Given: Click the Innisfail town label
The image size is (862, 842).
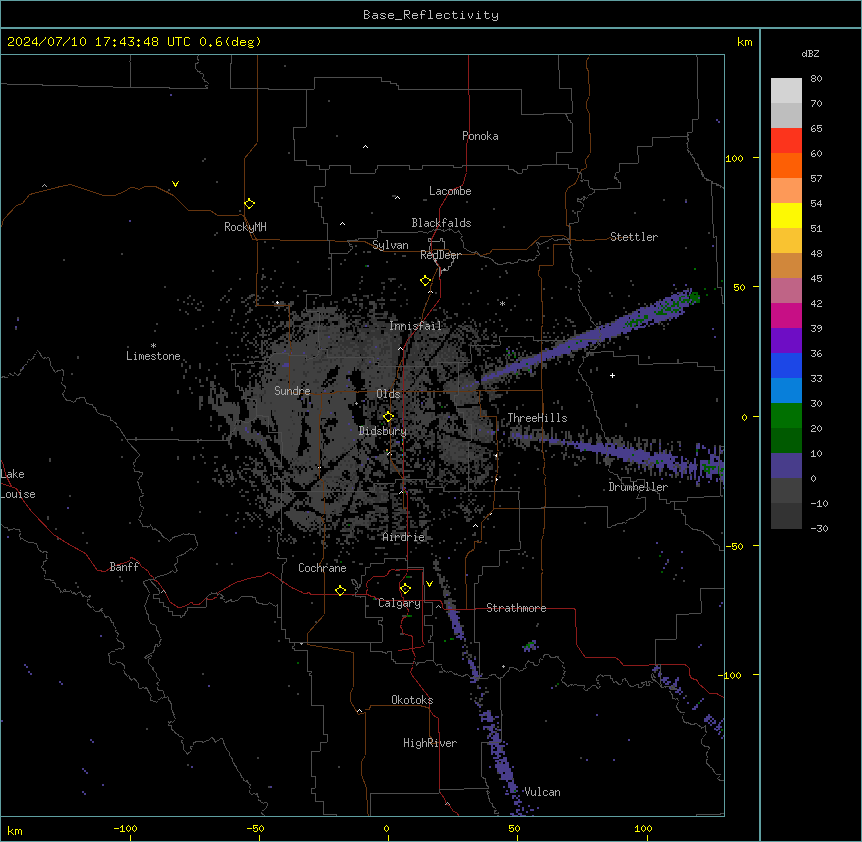Looking at the screenshot, I should tap(415, 326).
